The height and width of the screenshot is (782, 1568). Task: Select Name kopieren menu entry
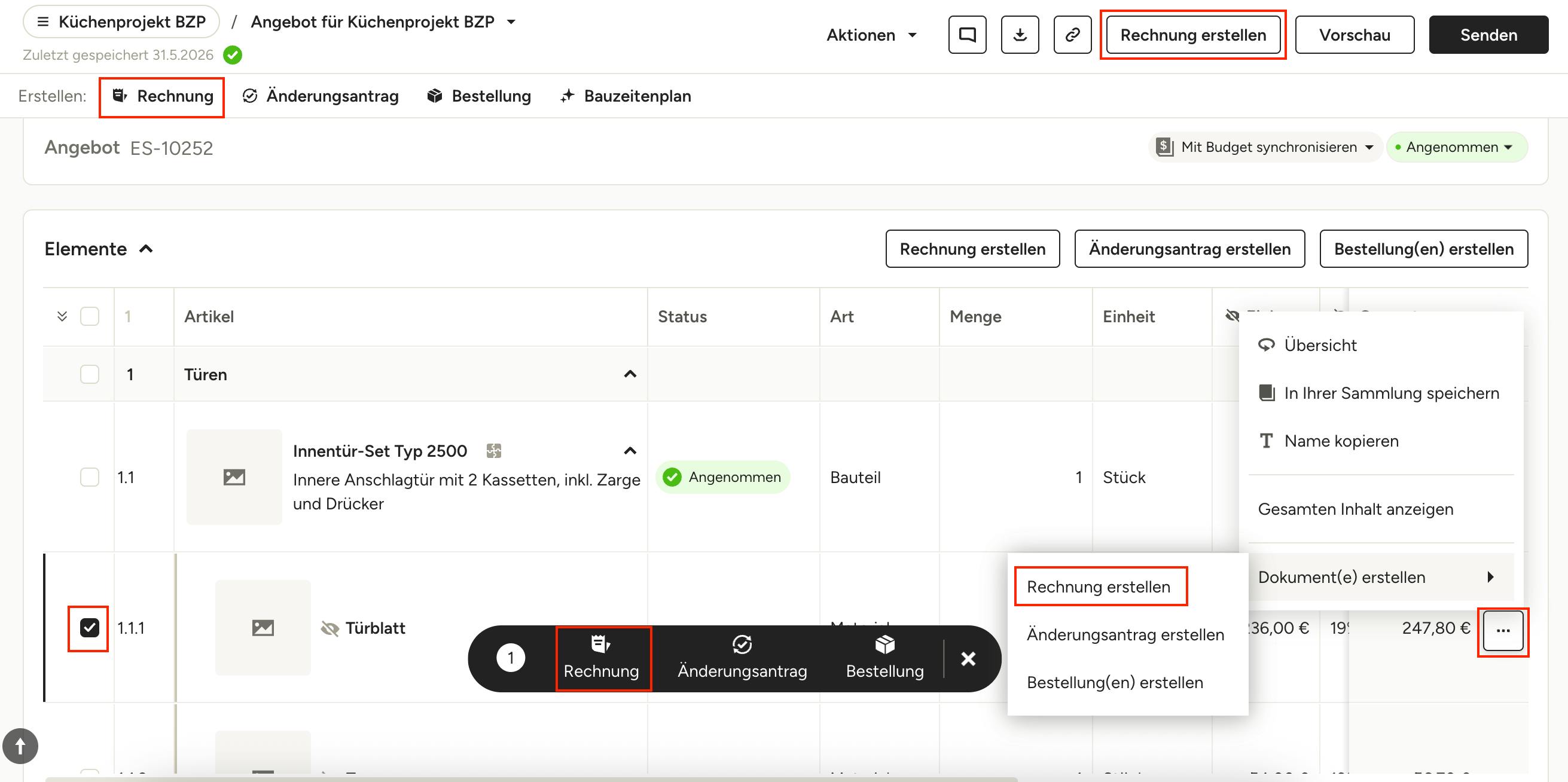pyautogui.click(x=1381, y=441)
